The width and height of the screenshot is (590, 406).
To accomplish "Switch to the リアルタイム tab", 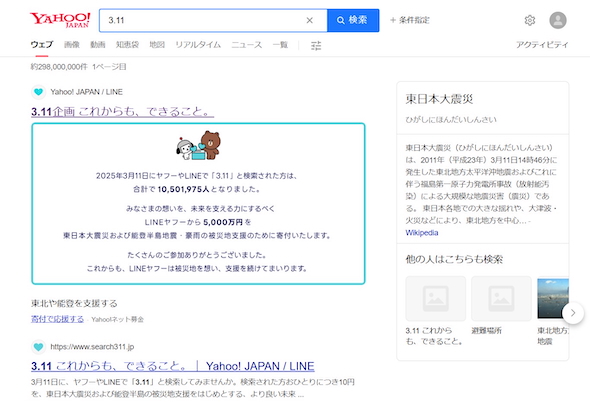I will (198, 45).
